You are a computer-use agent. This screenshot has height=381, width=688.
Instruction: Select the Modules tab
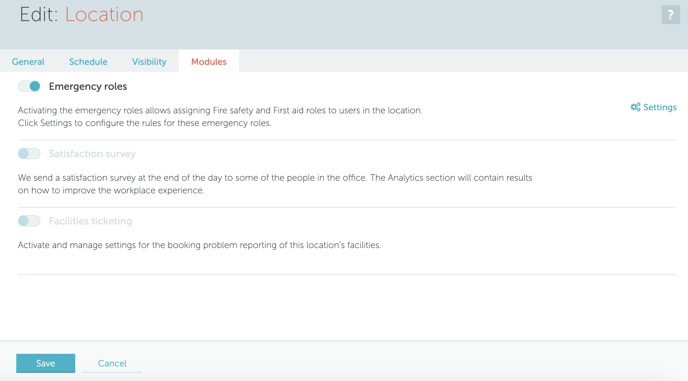[x=209, y=61]
